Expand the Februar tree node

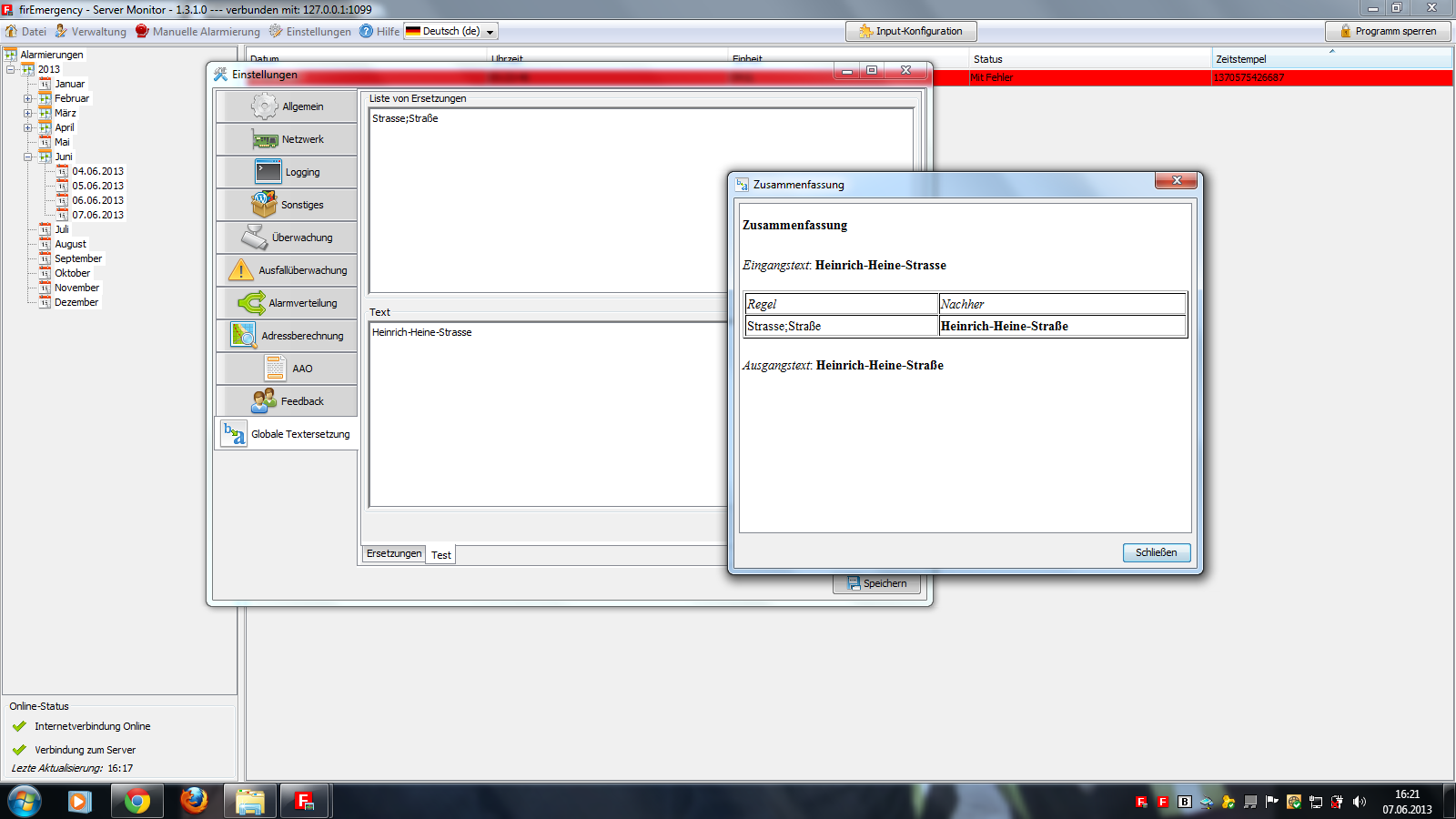coord(28,98)
